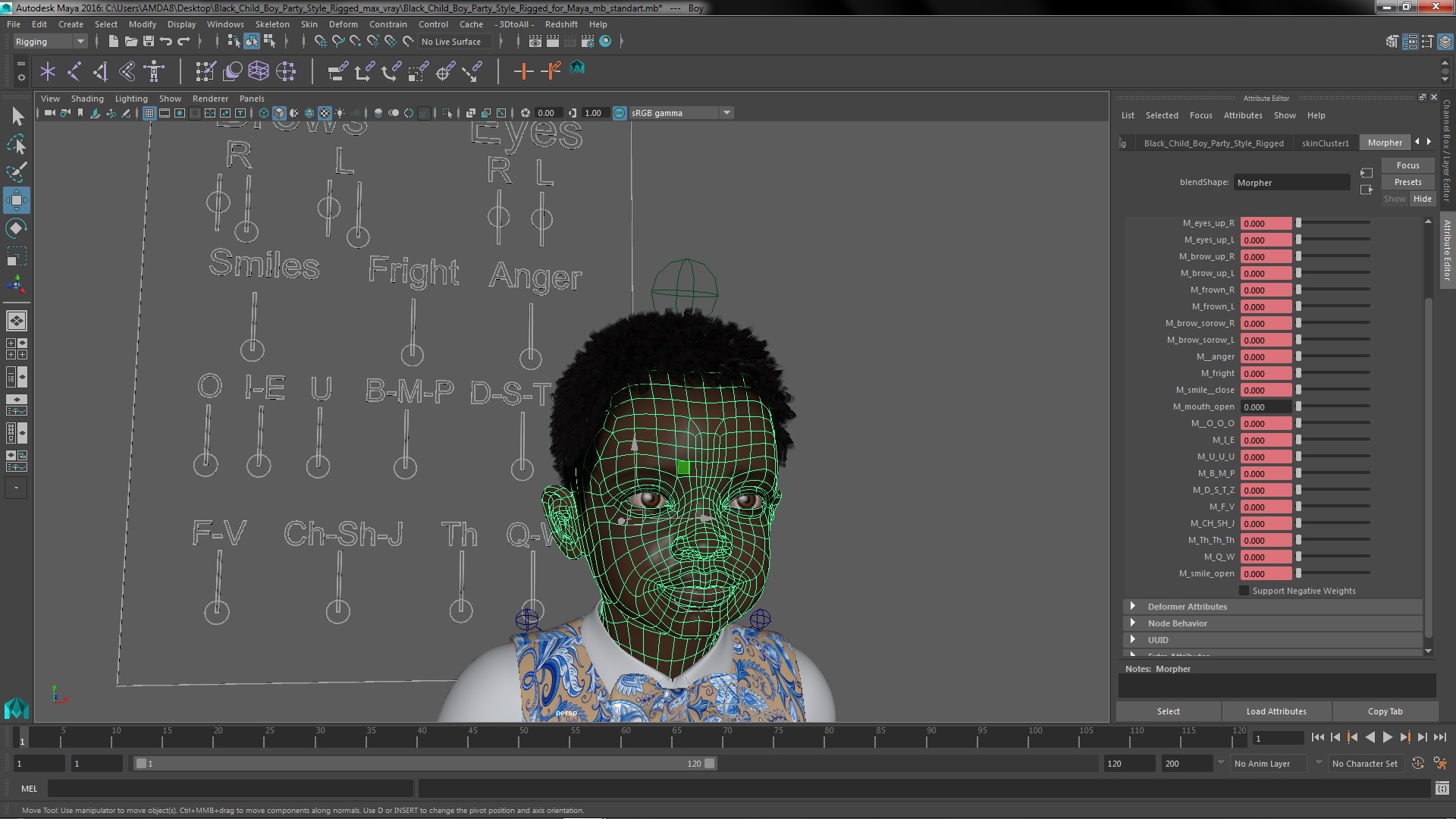The height and width of the screenshot is (819, 1456).
Task: Click the Open Scene folder icon
Action: point(130,42)
